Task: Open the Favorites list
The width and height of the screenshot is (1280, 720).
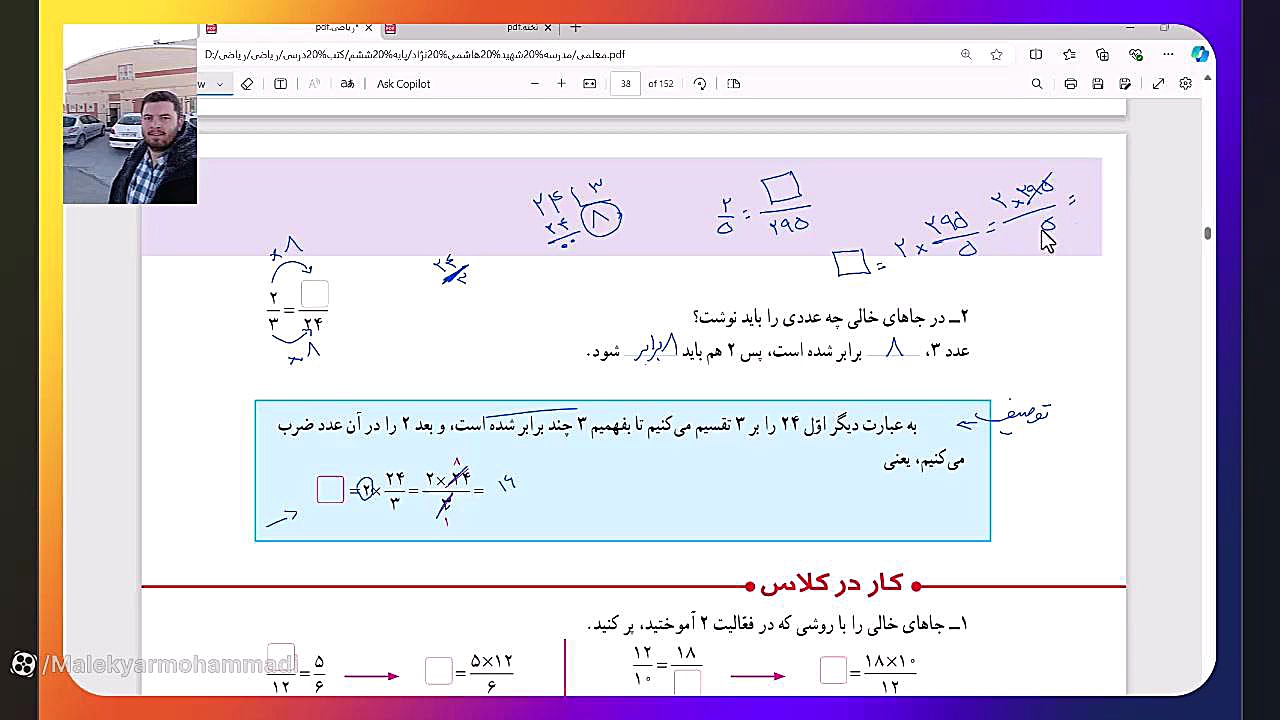Action: 1069,55
